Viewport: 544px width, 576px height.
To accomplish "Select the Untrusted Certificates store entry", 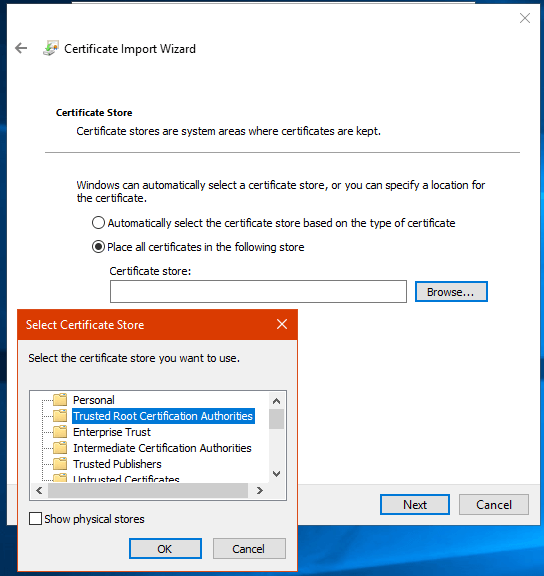I will 126,478.
